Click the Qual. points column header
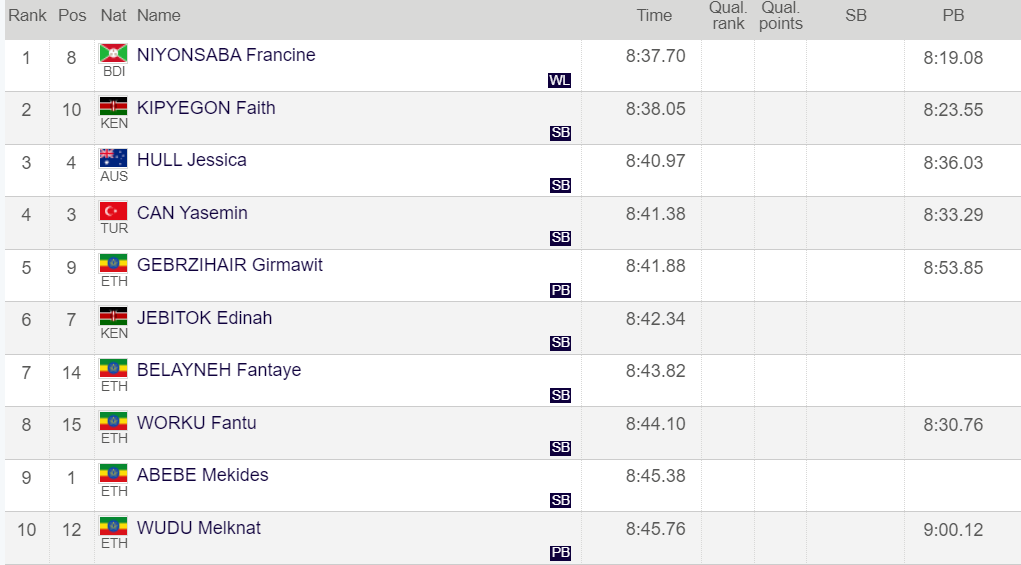The height and width of the screenshot is (565, 1021). coord(780,16)
